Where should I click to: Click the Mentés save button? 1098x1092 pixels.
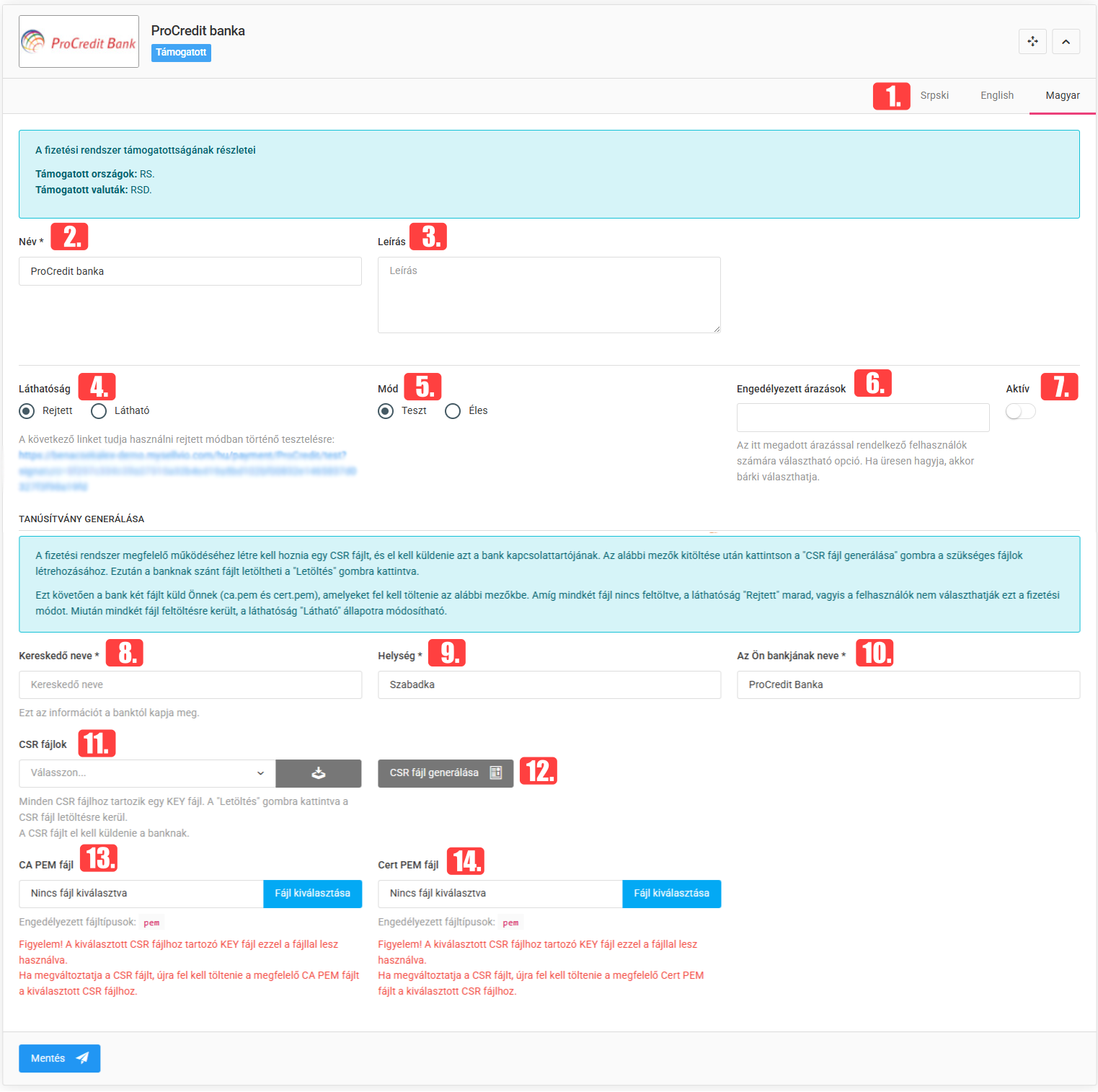pyautogui.click(x=59, y=1058)
